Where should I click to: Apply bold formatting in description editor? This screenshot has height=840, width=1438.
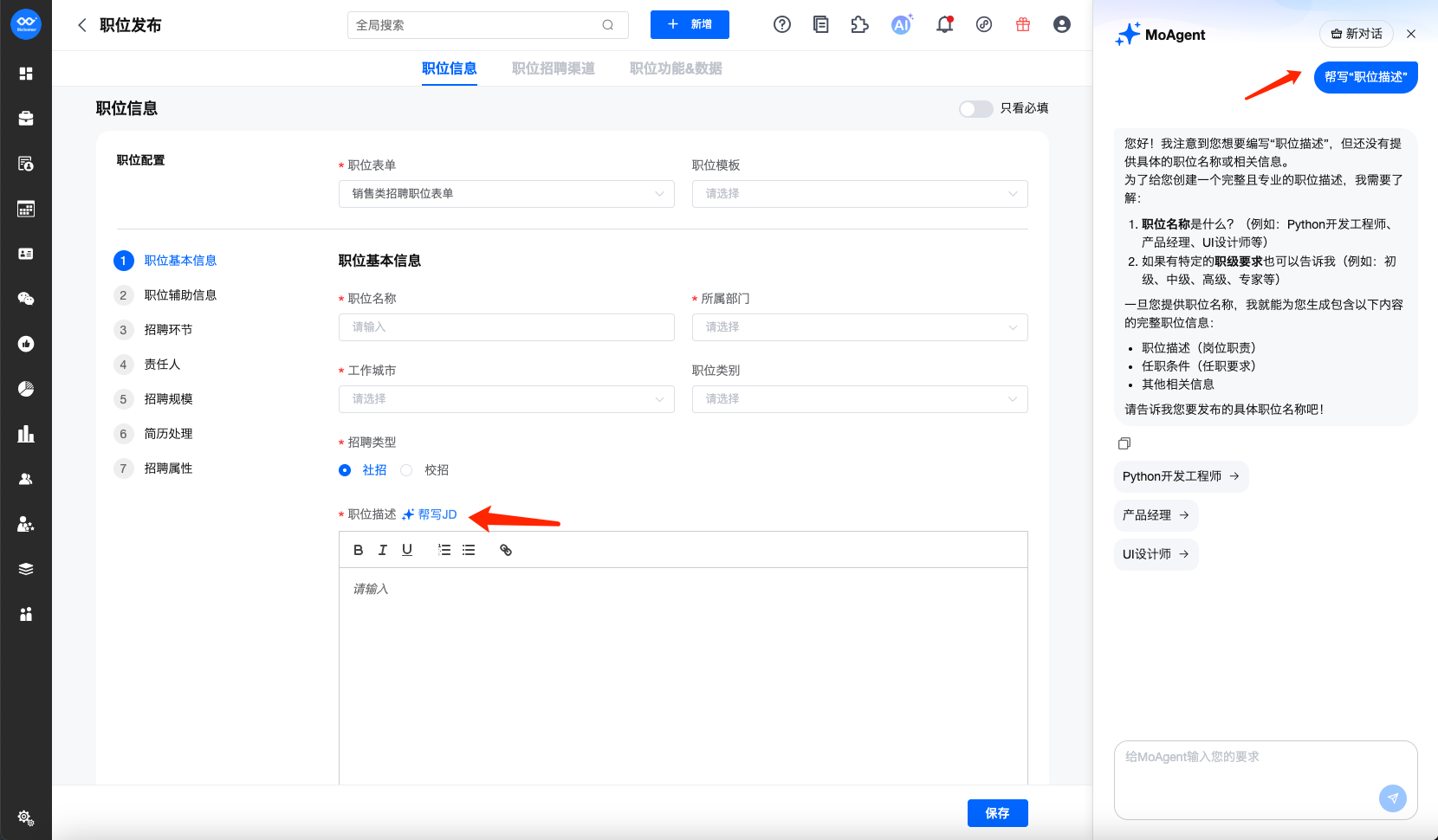pyautogui.click(x=359, y=550)
